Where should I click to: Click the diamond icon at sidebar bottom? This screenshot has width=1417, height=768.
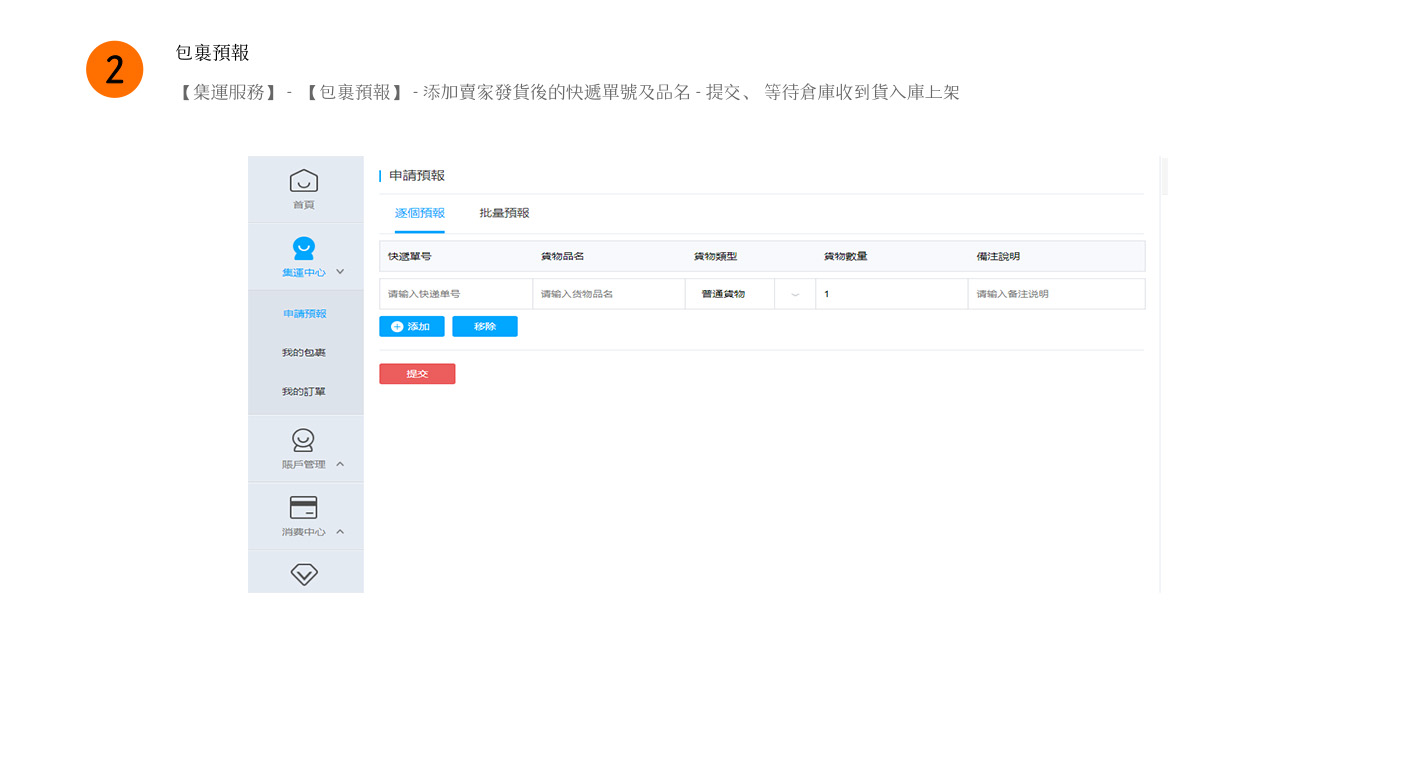click(x=304, y=574)
